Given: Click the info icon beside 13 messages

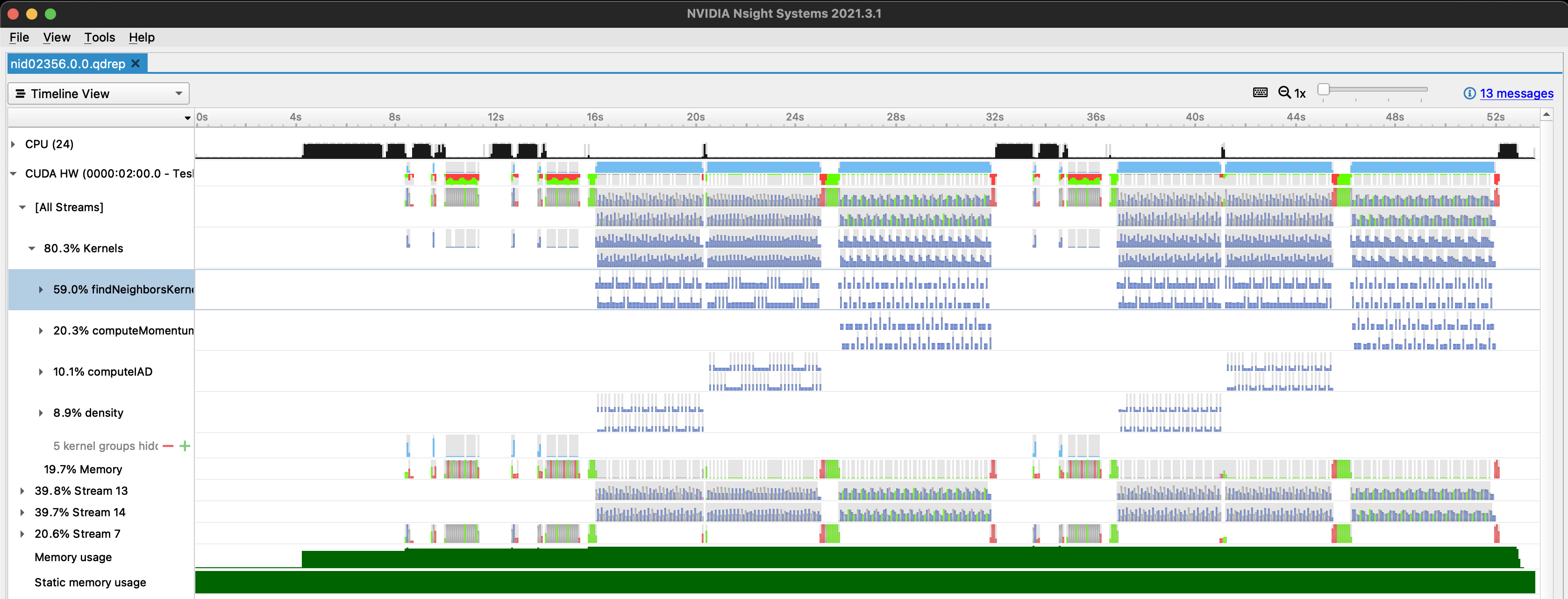Looking at the screenshot, I should tap(1469, 93).
